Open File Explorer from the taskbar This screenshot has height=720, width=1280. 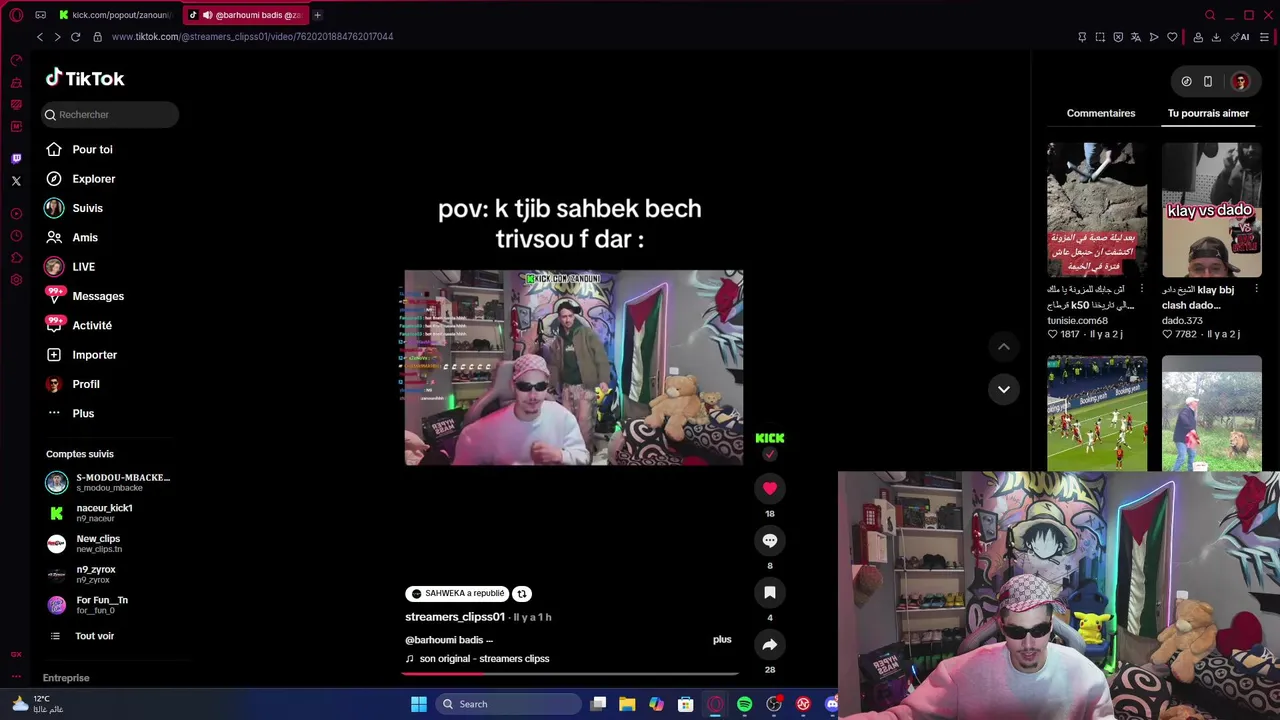[627, 704]
